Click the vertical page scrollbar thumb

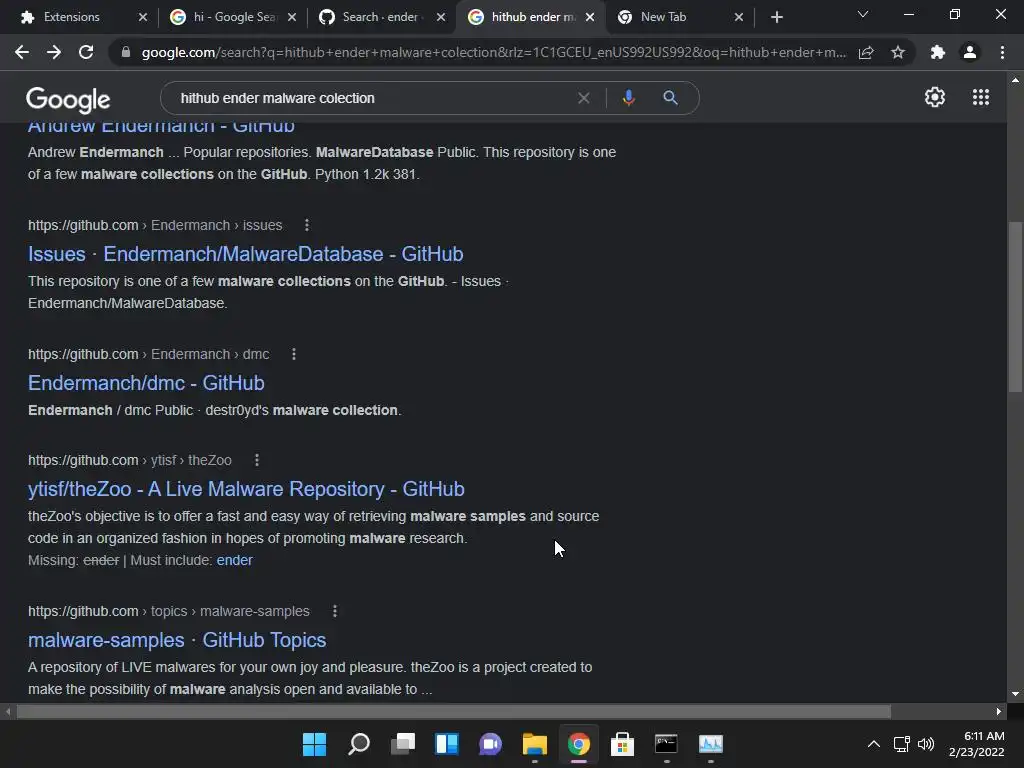click(x=1015, y=307)
